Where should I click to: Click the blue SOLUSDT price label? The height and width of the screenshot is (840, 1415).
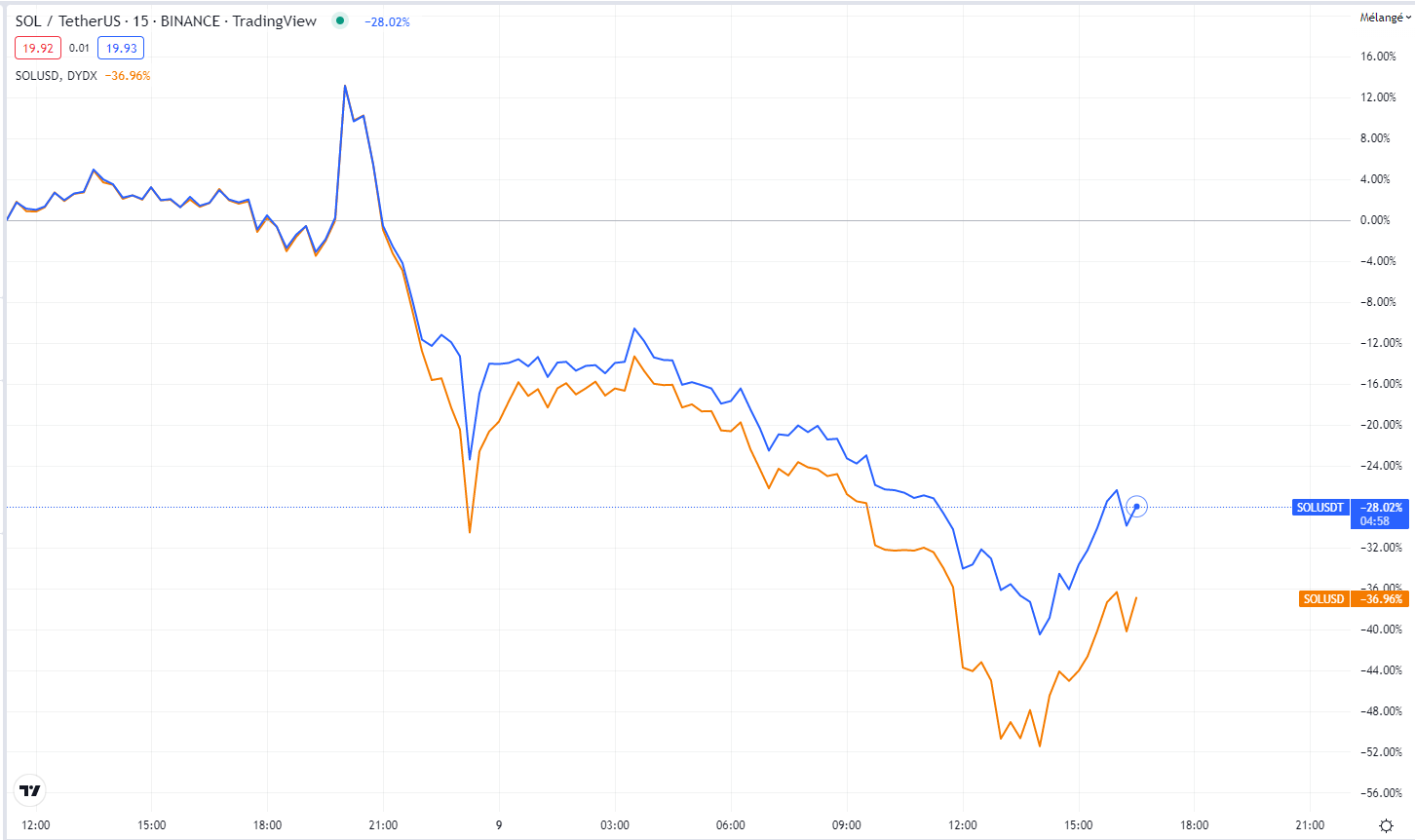click(x=1320, y=508)
